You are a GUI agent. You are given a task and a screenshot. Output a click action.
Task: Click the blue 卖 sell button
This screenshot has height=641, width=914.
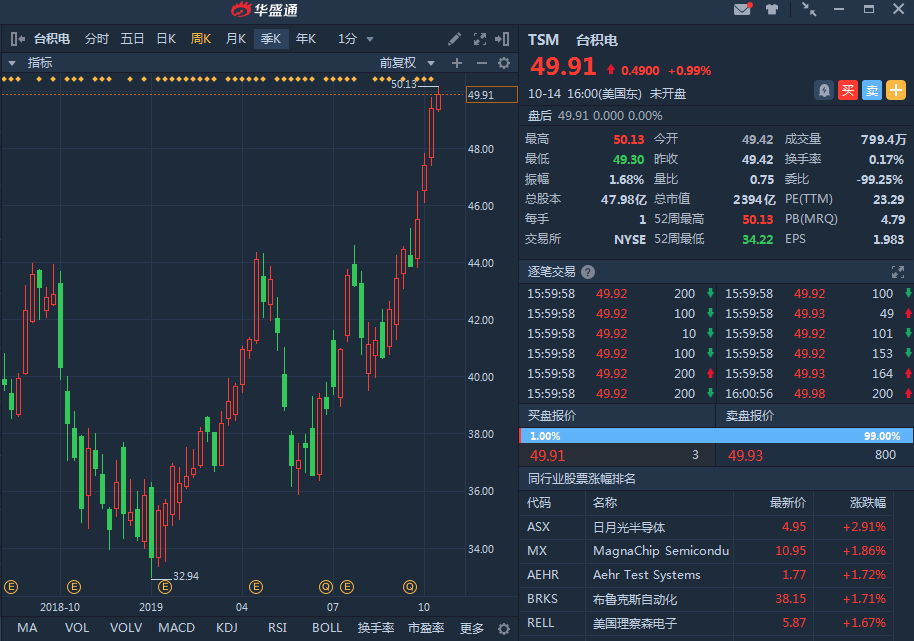point(872,90)
